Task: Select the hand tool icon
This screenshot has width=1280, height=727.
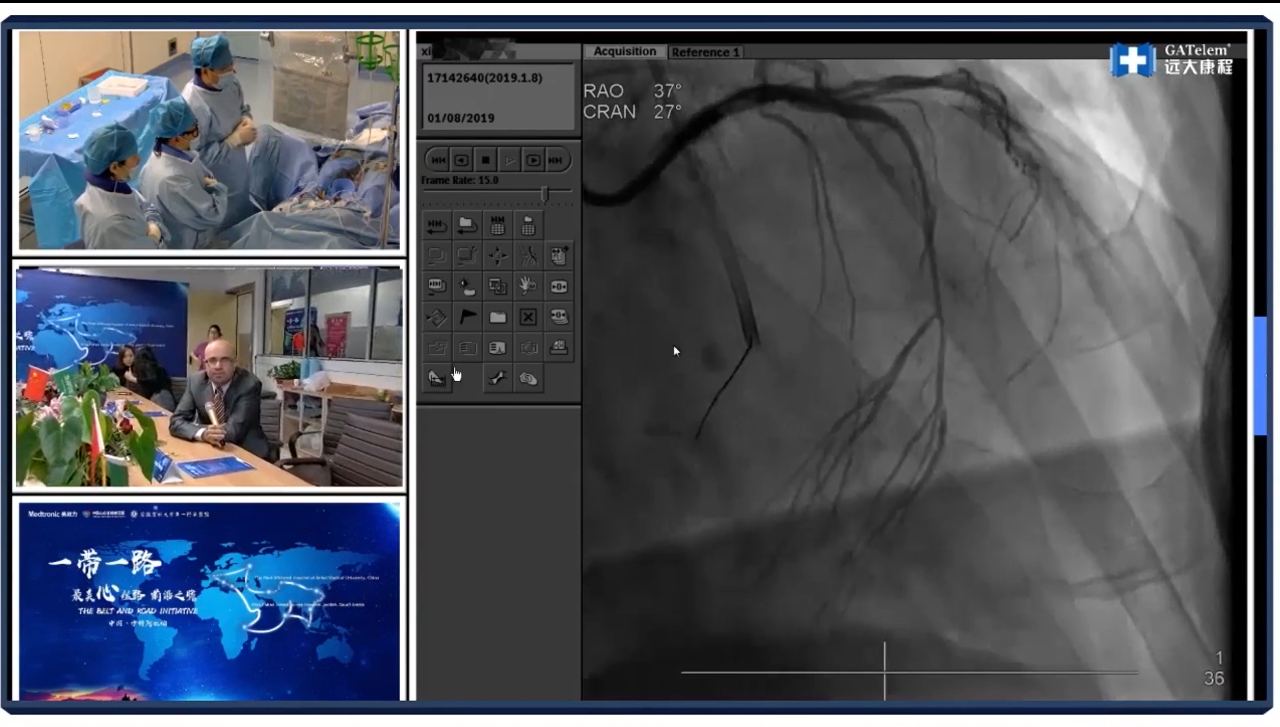Action: pos(528,286)
